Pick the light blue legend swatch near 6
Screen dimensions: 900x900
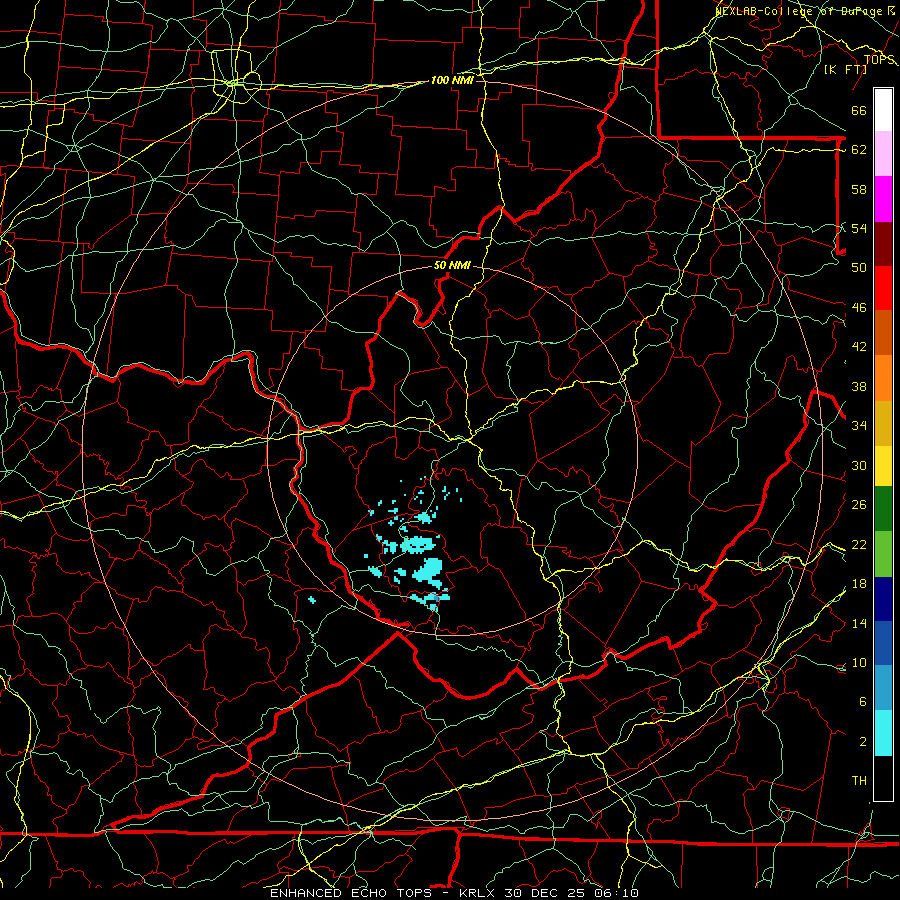[x=883, y=688]
